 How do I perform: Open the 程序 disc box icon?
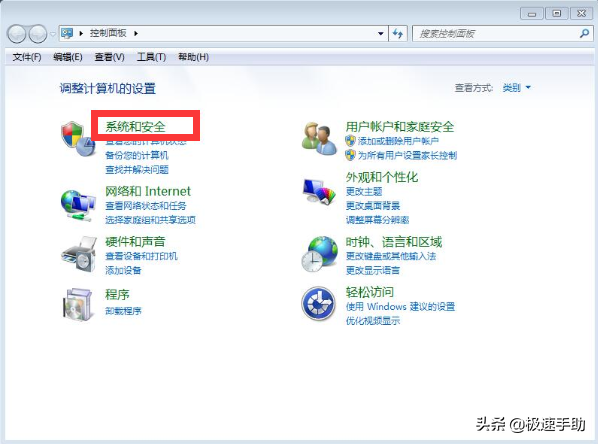click(78, 304)
